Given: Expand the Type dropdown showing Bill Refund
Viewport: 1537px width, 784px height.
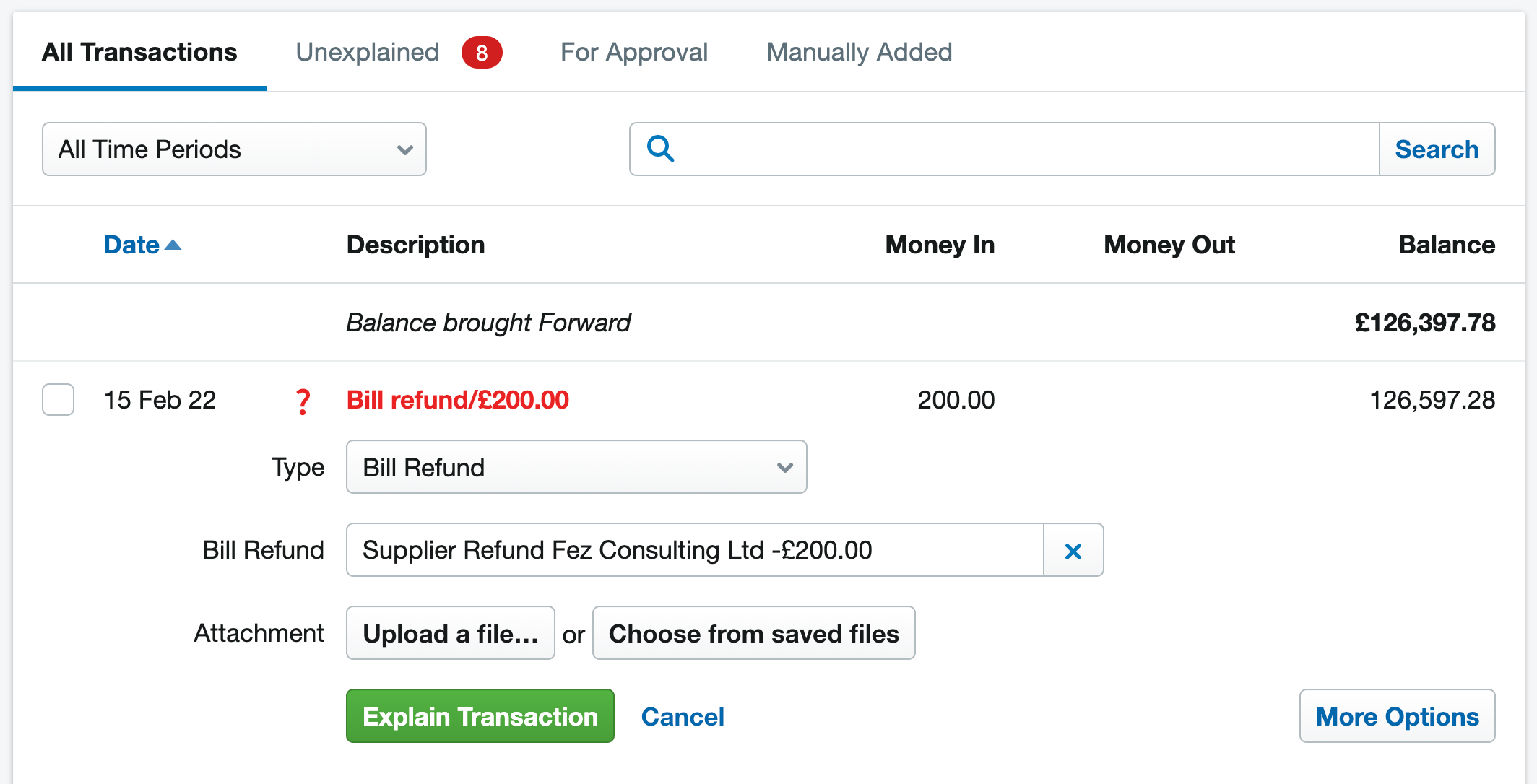Looking at the screenshot, I should pos(576,467).
